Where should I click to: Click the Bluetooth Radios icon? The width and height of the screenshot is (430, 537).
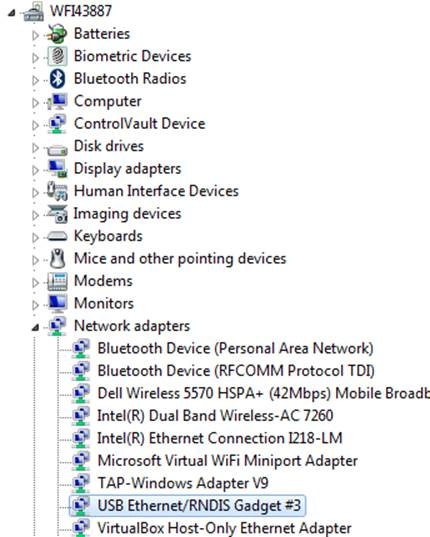click(x=57, y=78)
